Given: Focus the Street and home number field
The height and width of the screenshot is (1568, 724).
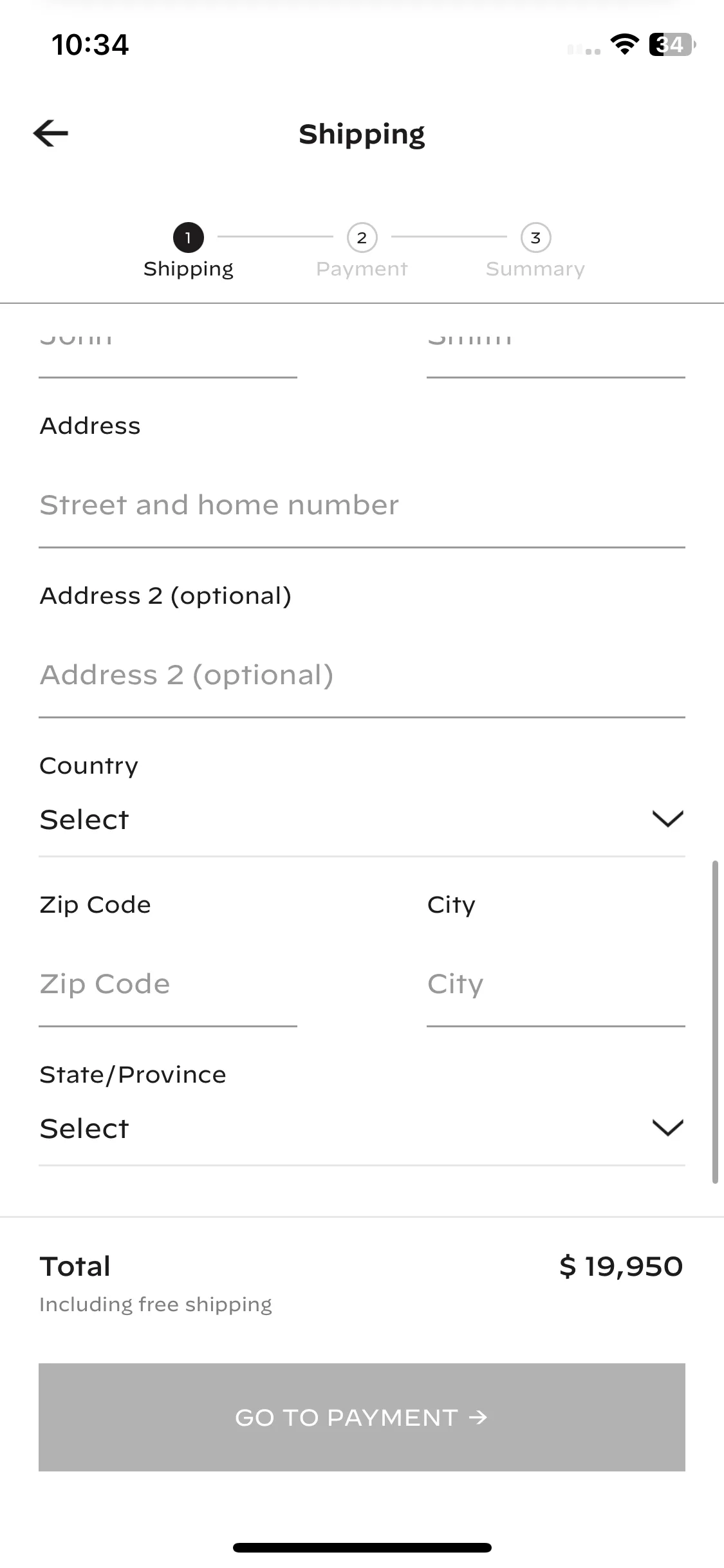Looking at the screenshot, I should (x=362, y=505).
